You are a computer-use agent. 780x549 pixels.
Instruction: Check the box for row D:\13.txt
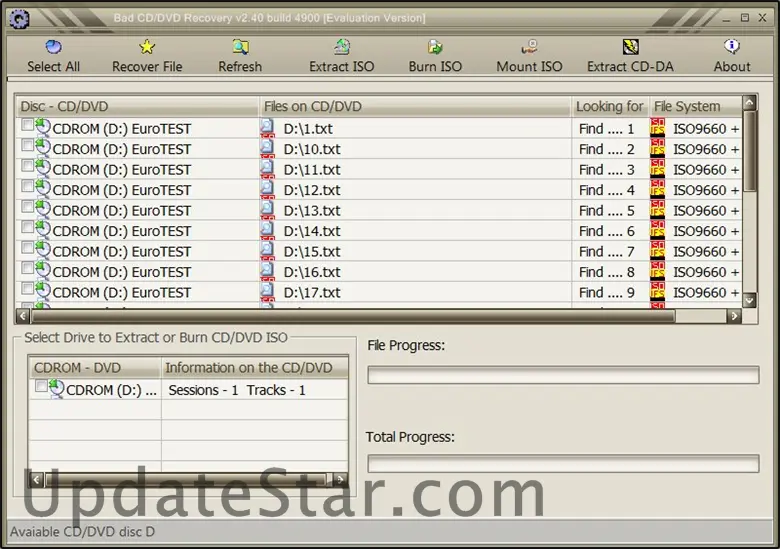[x=27, y=206]
